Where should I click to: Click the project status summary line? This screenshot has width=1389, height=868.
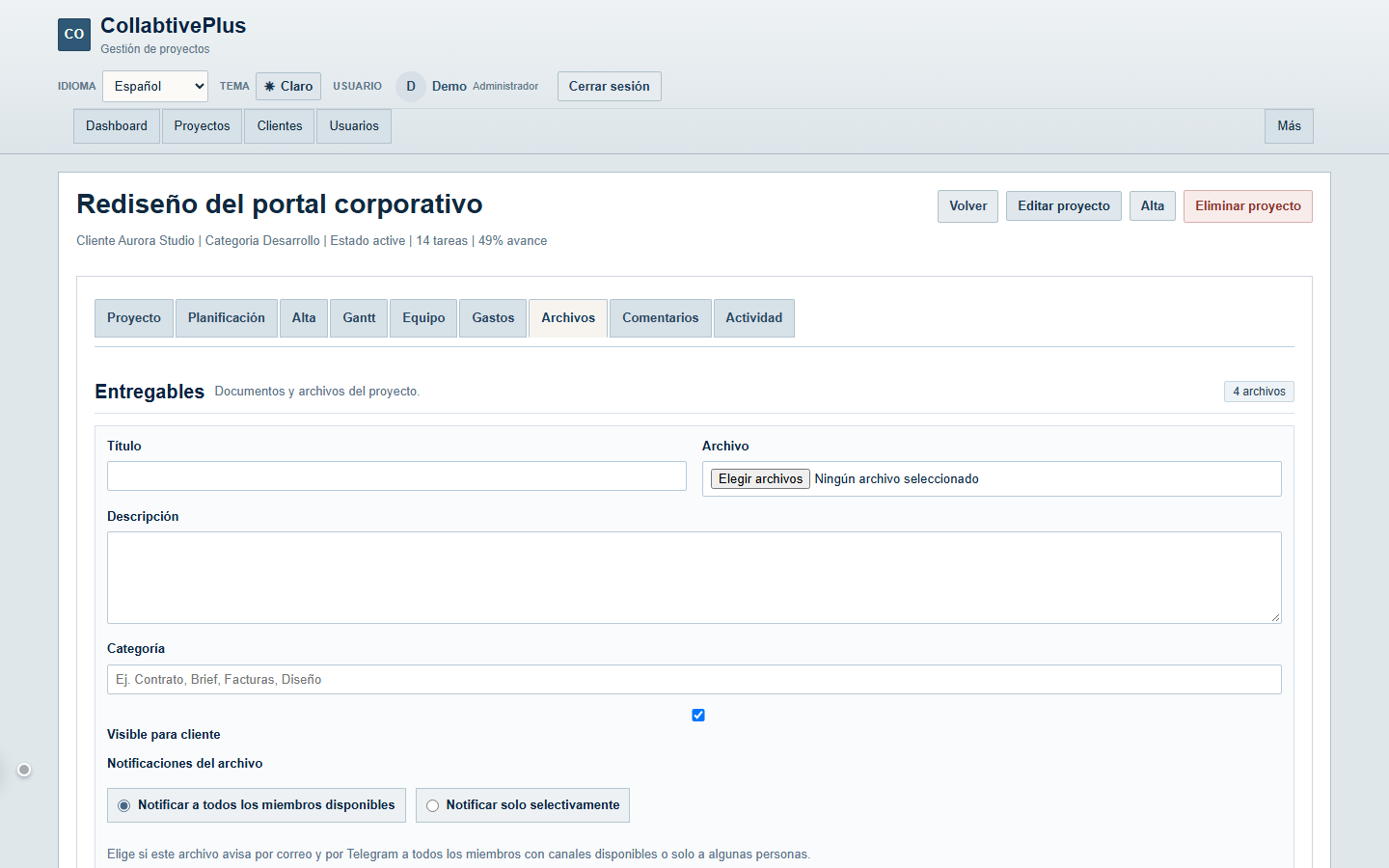tap(312, 241)
